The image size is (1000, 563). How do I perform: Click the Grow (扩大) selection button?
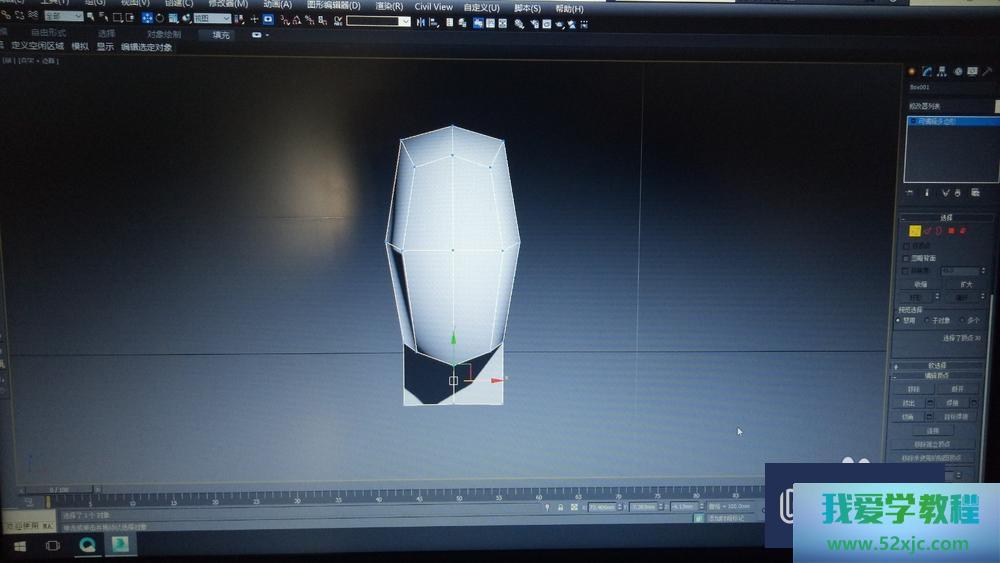[963, 284]
